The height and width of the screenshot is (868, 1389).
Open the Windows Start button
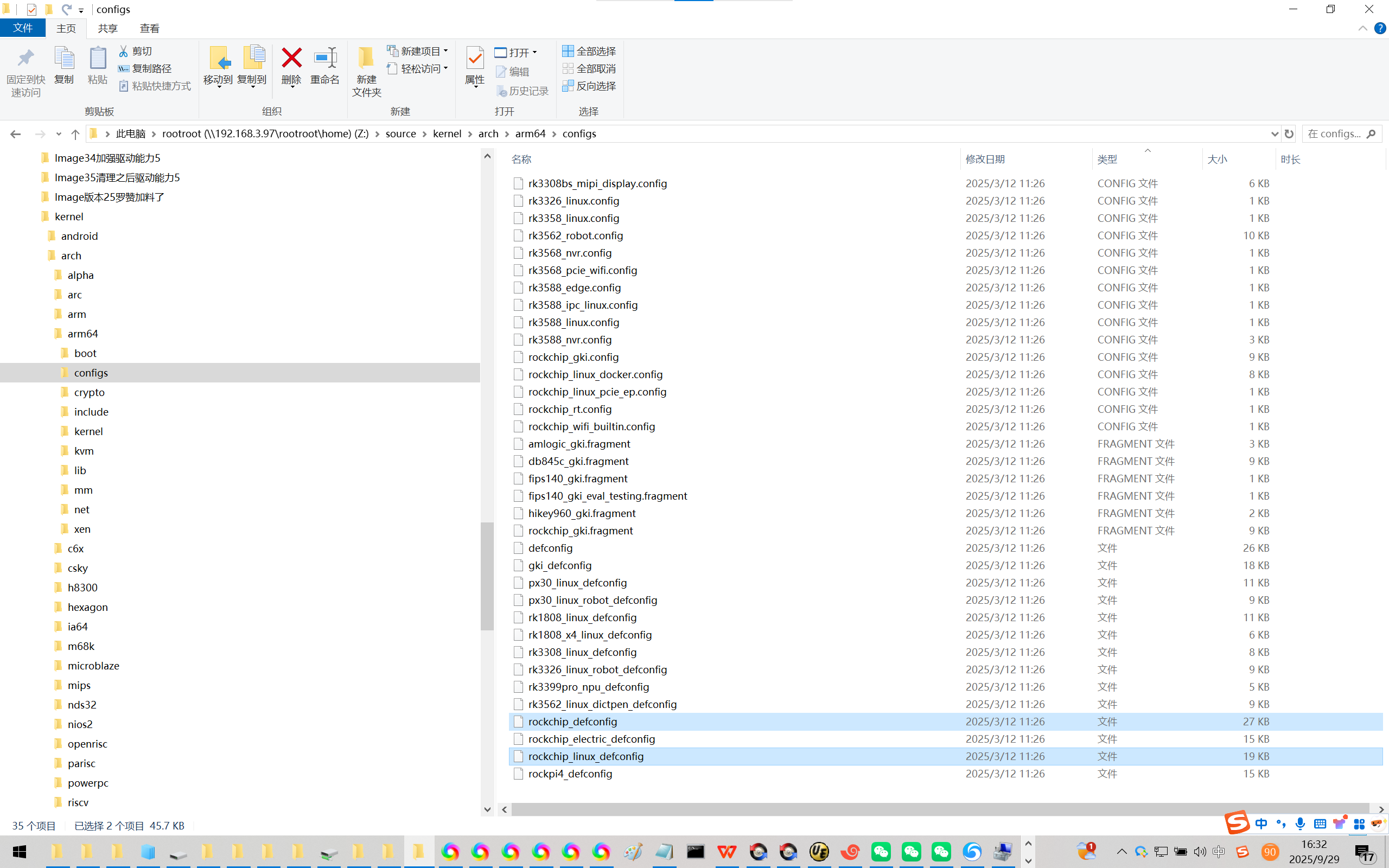[19, 852]
